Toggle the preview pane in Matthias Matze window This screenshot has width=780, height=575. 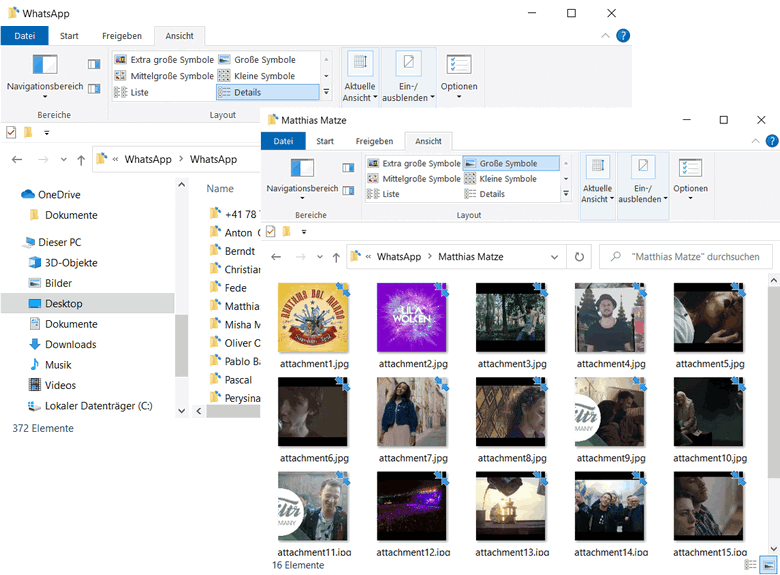click(348, 168)
